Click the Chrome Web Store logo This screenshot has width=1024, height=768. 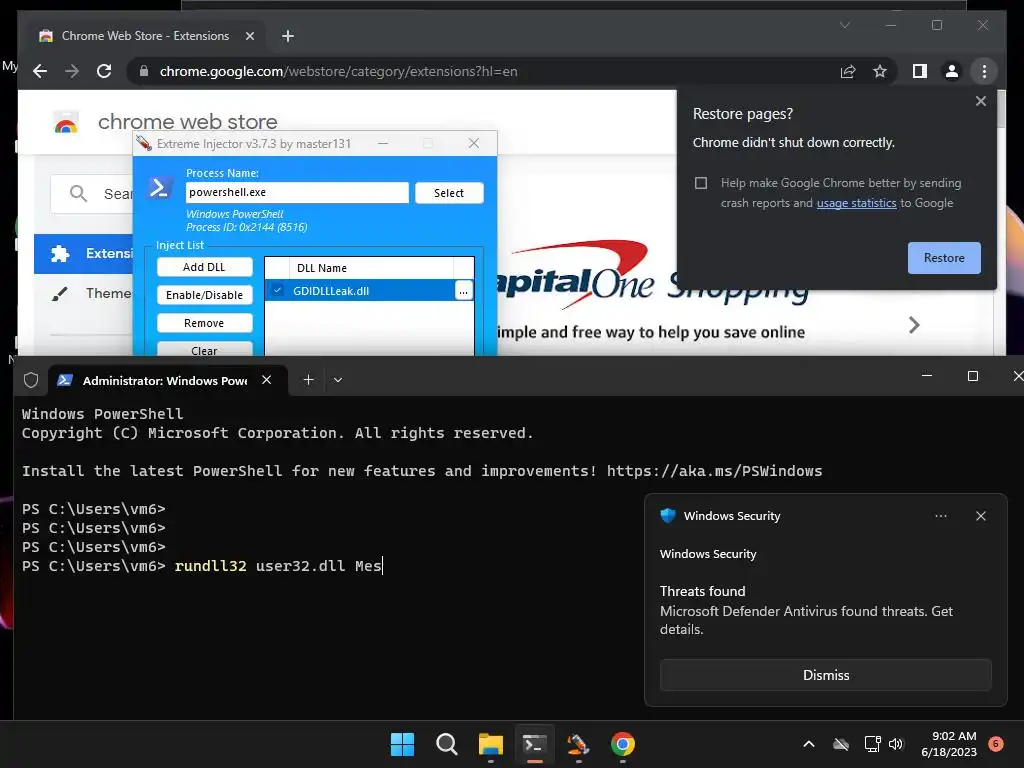click(66, 122)
